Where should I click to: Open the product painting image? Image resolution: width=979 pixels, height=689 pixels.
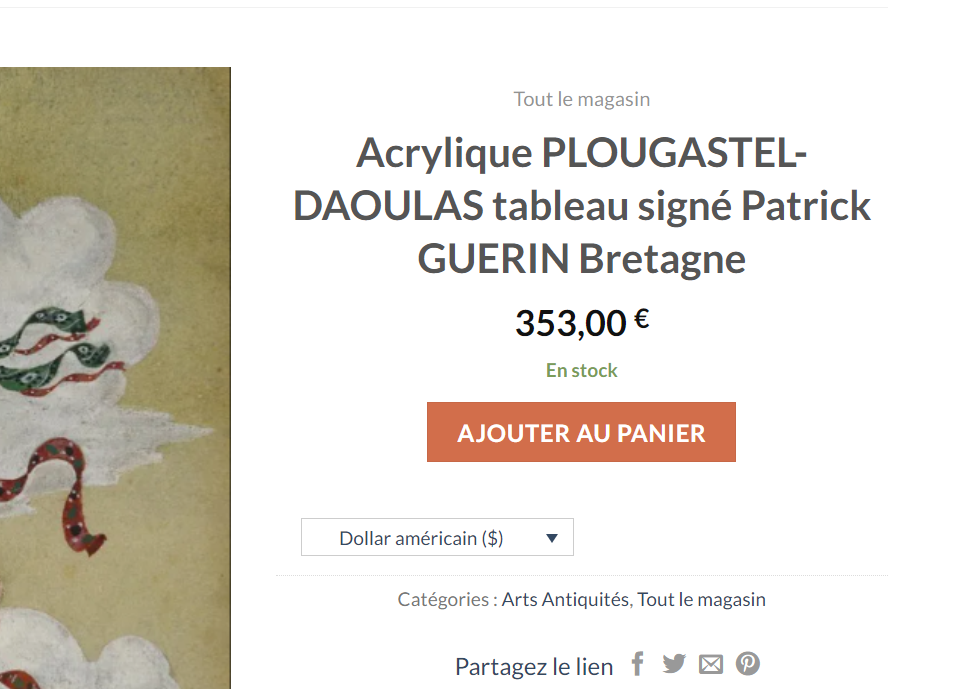pos(115,378)
